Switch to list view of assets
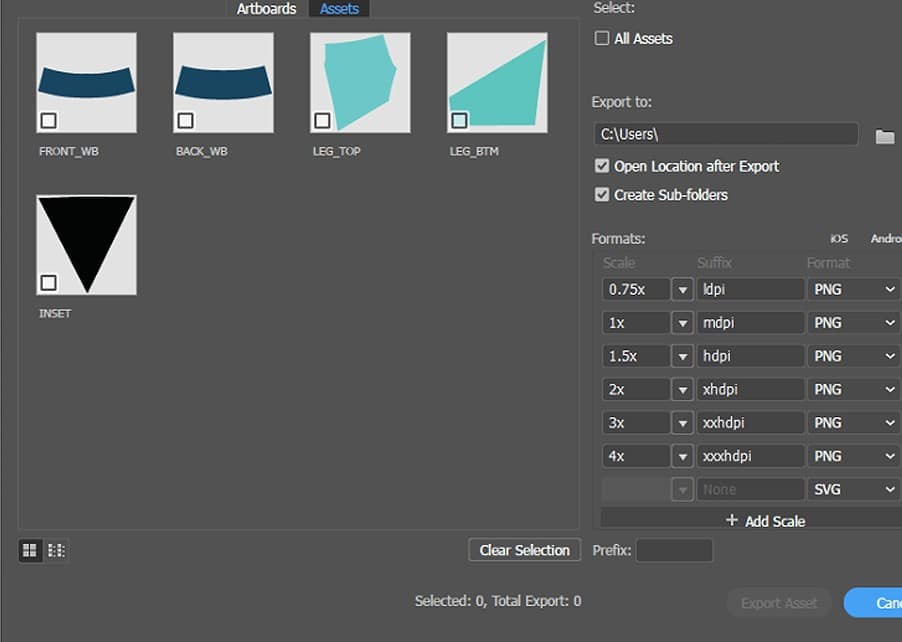 (56, 550)
